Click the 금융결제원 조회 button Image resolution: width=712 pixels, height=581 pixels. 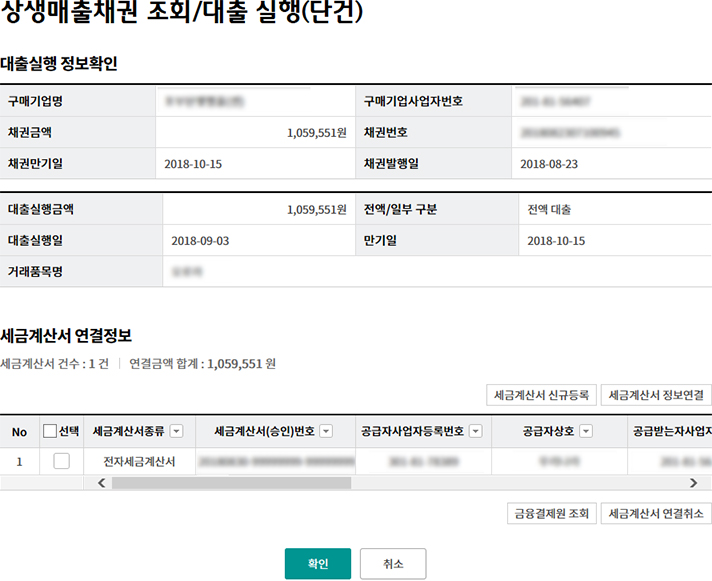551,514
